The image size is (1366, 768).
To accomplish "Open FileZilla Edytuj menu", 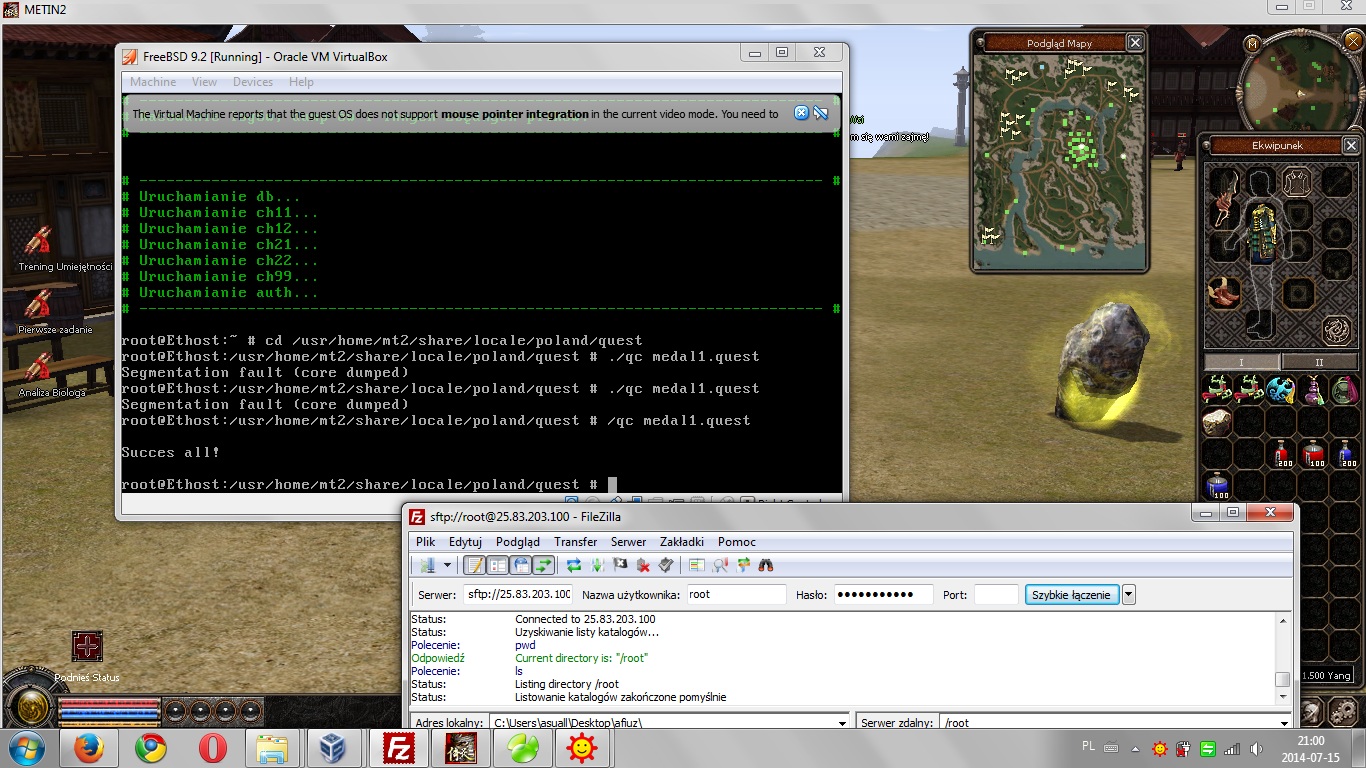I will pos(466,542).
